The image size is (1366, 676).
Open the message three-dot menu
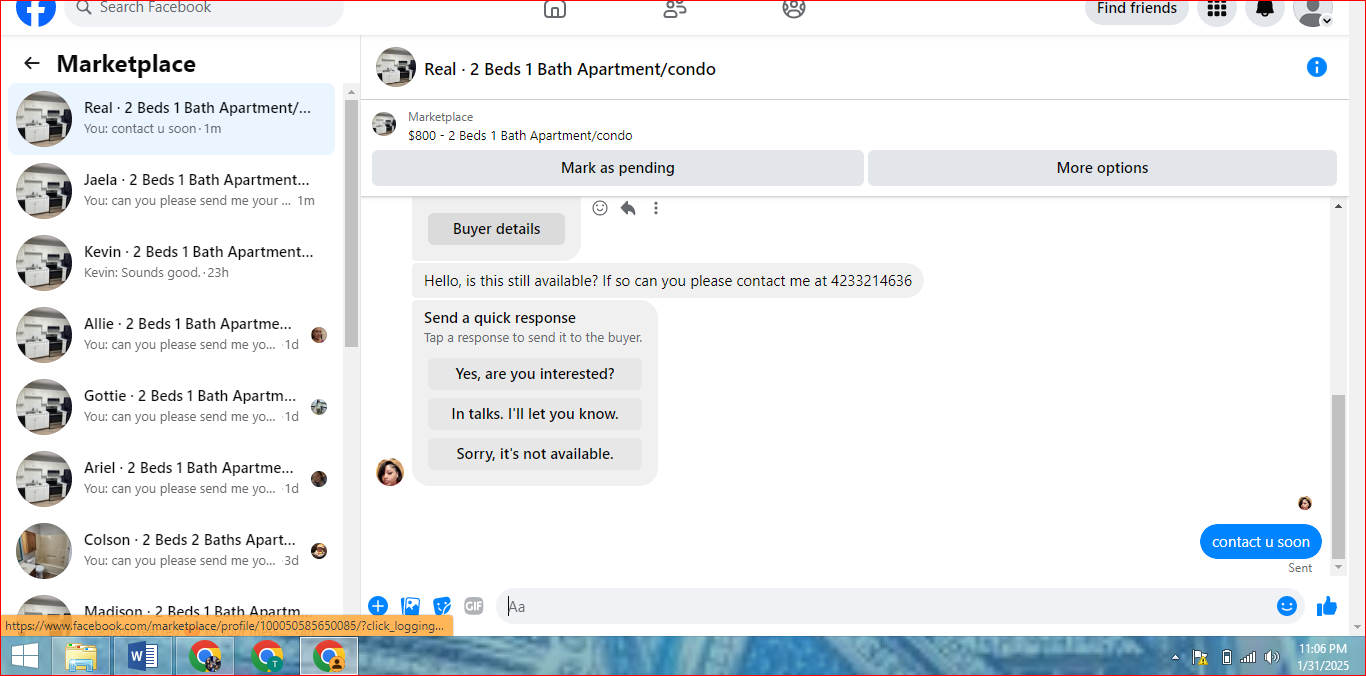[x=656, y=208]
